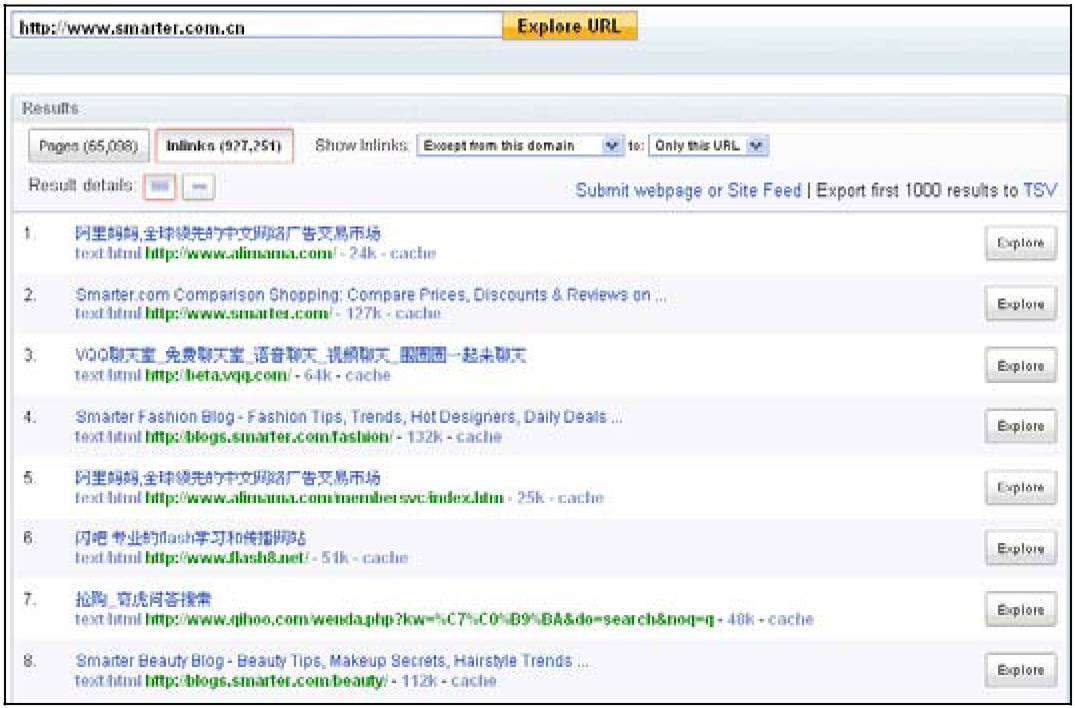Open cache link for www.flash8.net result
This screenshot has width=1075, height=708.
[385, 558]
